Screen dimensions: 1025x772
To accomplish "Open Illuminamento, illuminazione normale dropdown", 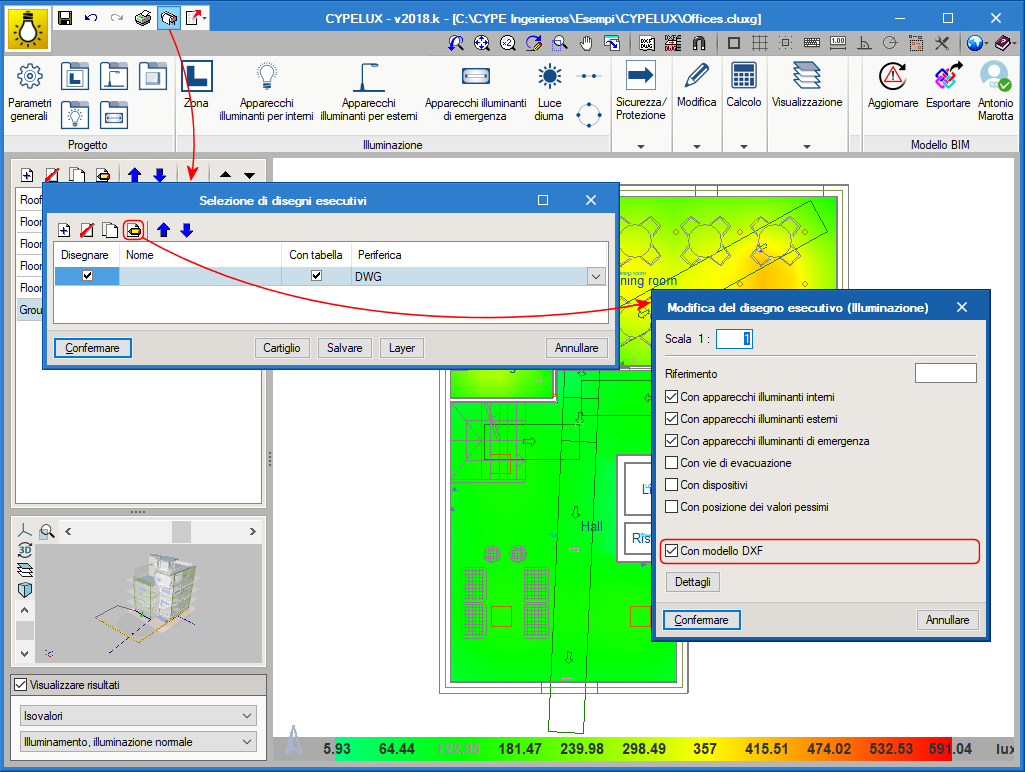I will [x=138, y=742].
